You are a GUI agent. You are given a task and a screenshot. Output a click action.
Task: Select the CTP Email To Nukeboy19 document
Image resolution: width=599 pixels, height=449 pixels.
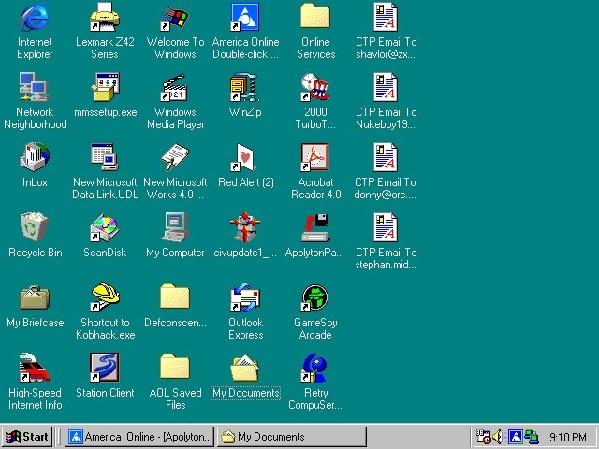pos(385,88)
